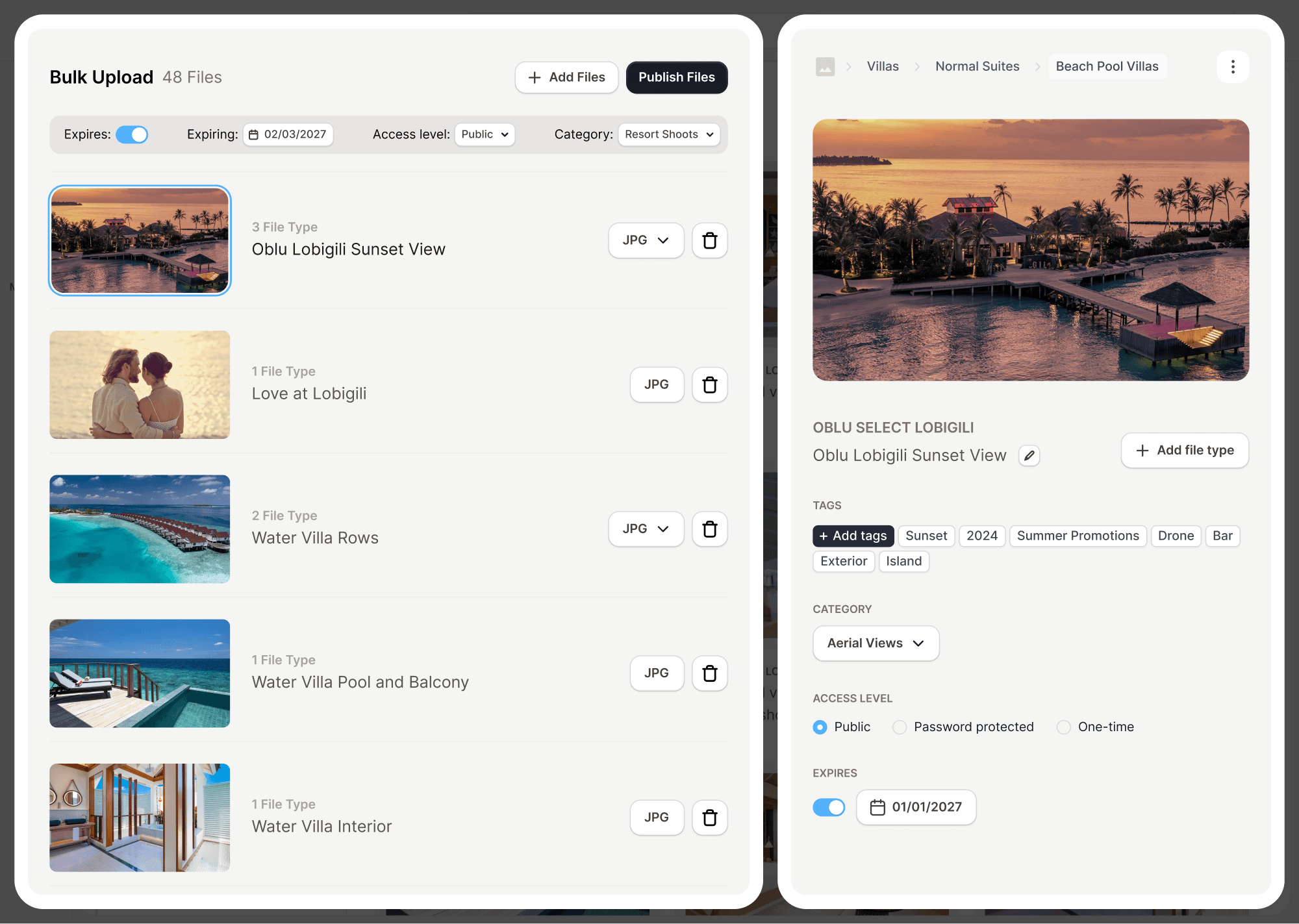Trash the Water Villa Interior file
The width and height of the screenshot is (1299, 924).
click(709, 818)
